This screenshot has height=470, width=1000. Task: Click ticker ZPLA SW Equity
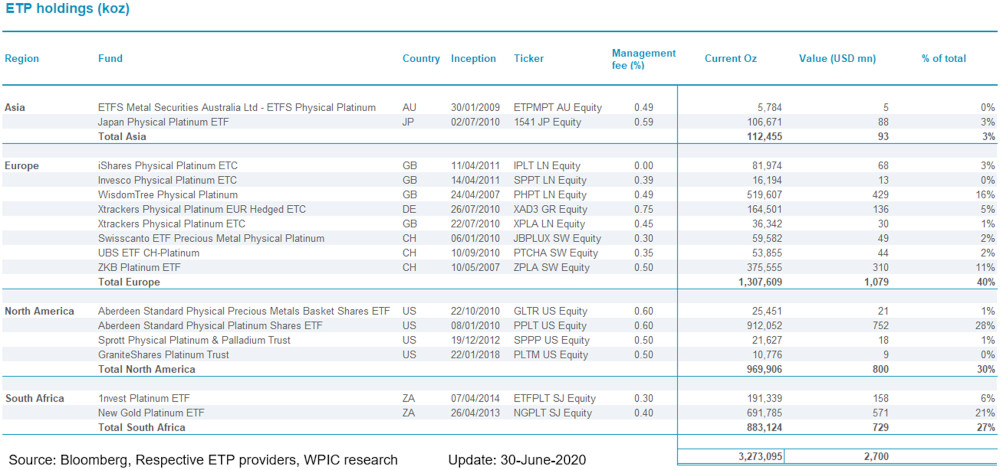[x=550, y=268]
